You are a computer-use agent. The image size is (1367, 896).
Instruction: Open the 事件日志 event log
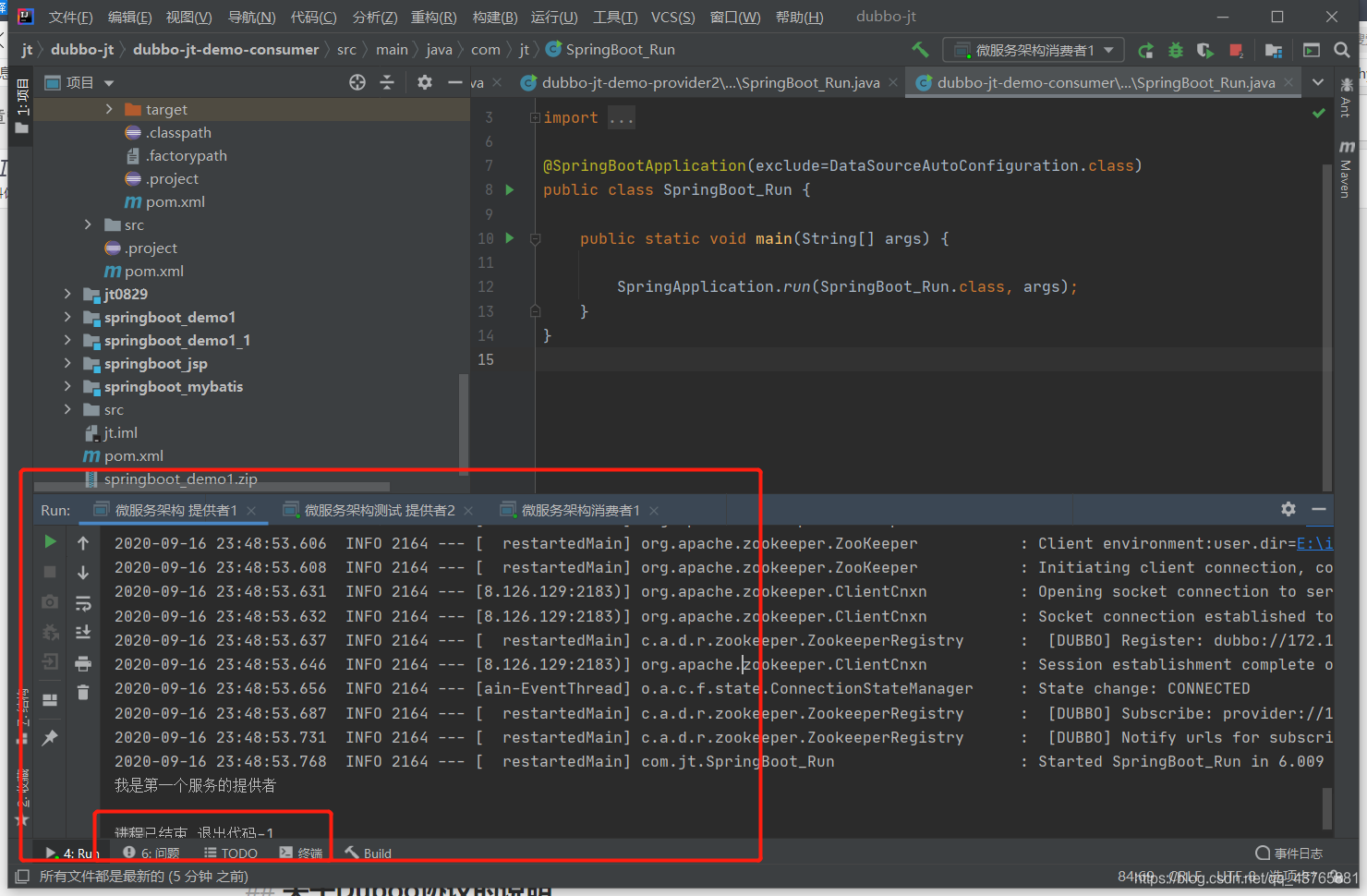[1289, 854]
